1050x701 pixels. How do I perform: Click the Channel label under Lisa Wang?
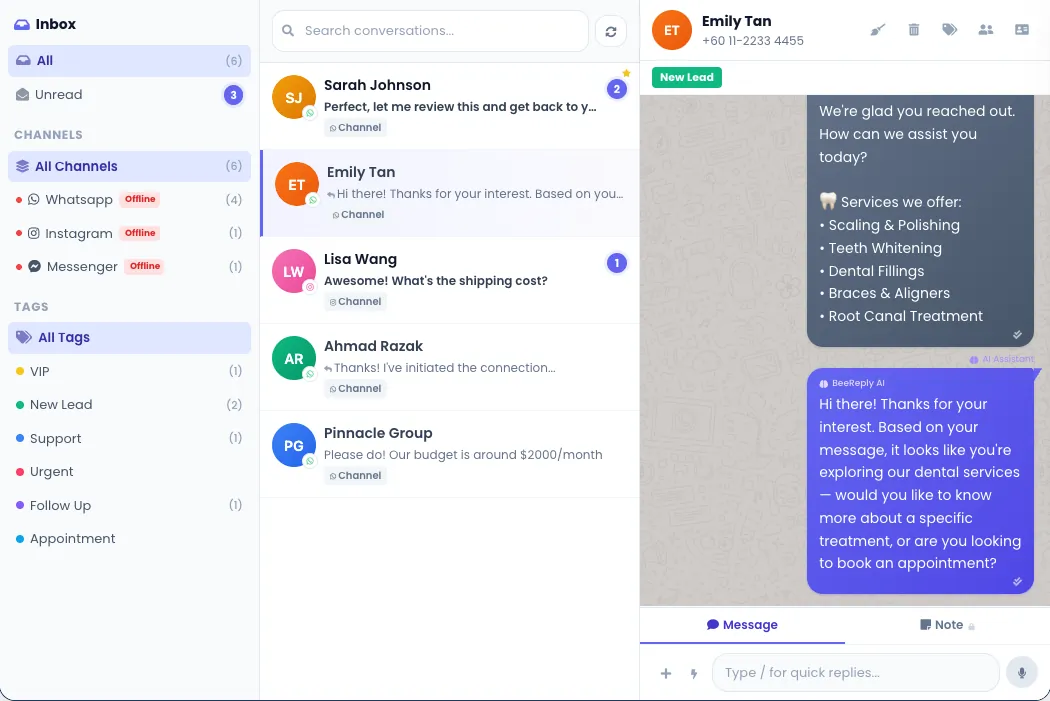355,302
